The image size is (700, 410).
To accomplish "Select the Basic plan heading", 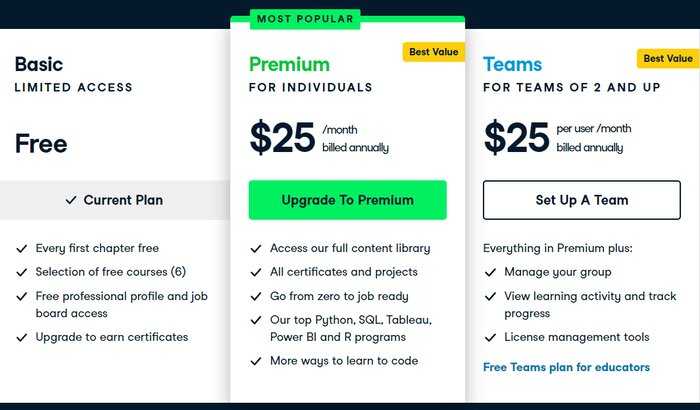I will [39, 64].
